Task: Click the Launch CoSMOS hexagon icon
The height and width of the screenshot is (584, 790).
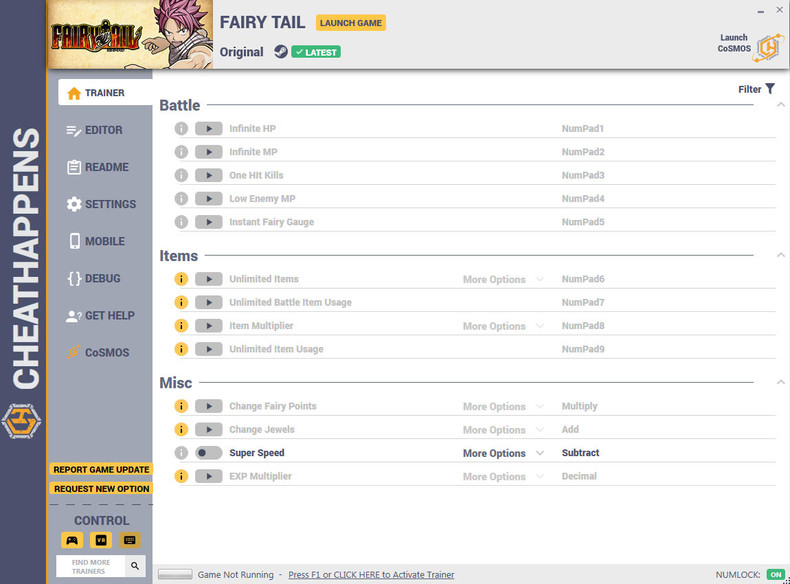Action: [x=768, y=48]
